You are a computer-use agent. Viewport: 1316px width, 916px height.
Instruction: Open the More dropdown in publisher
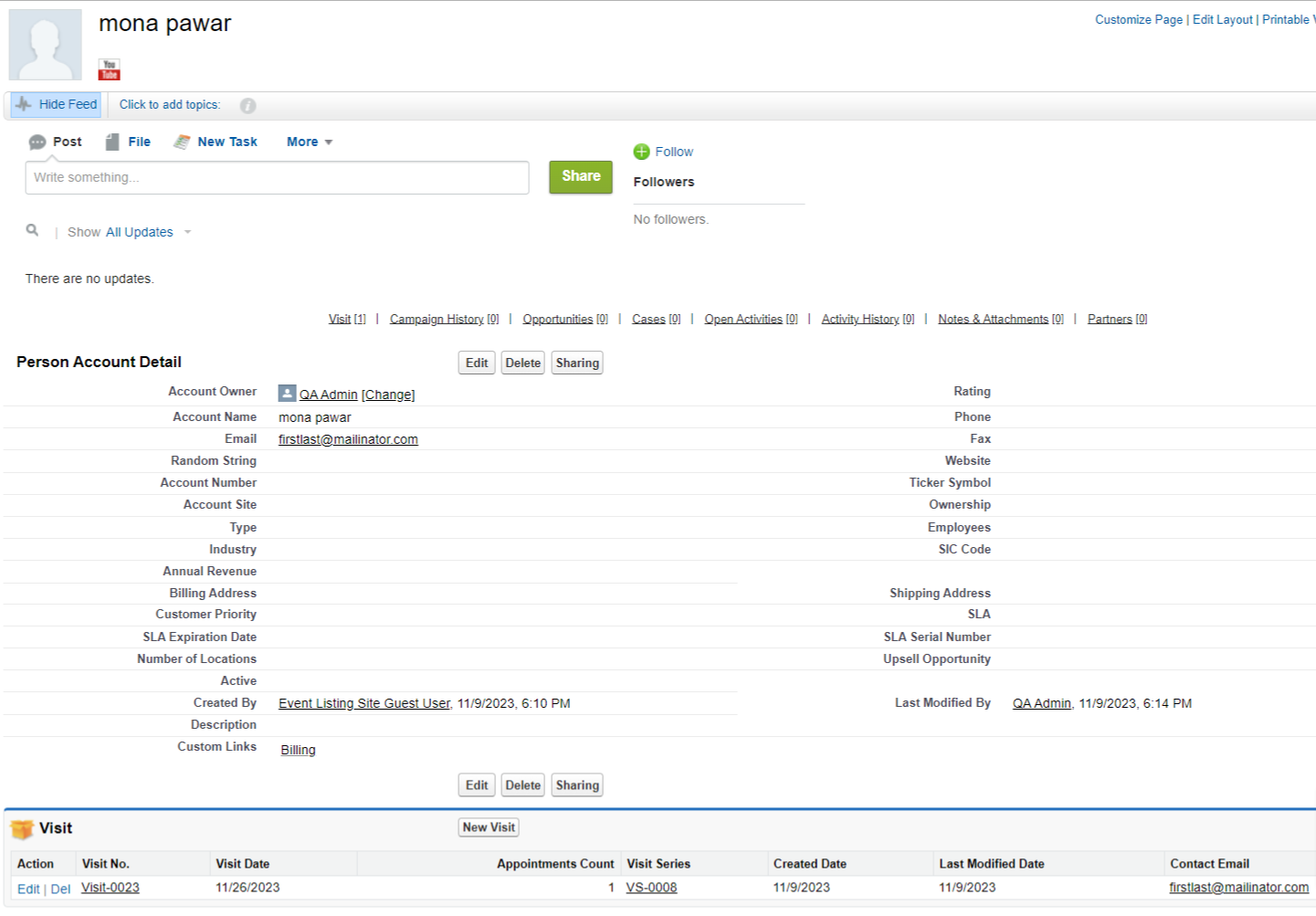[x=310, y=142]
